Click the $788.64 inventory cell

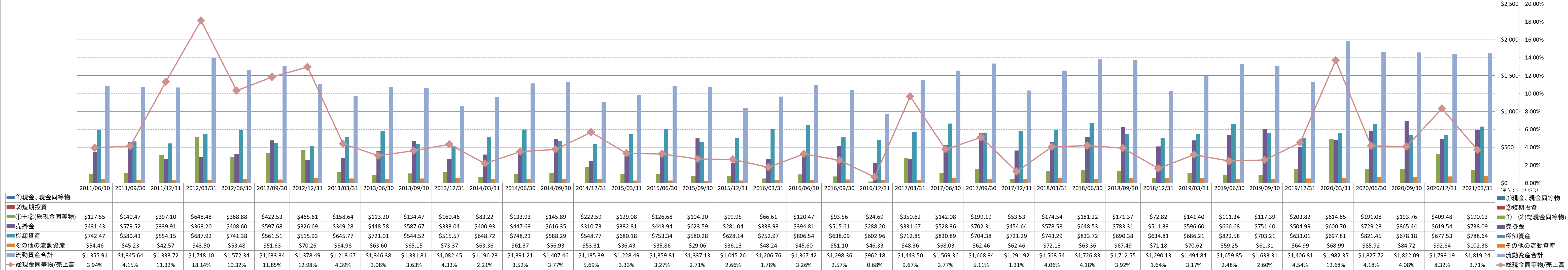pyautogui.click(x=1478, y=236)
